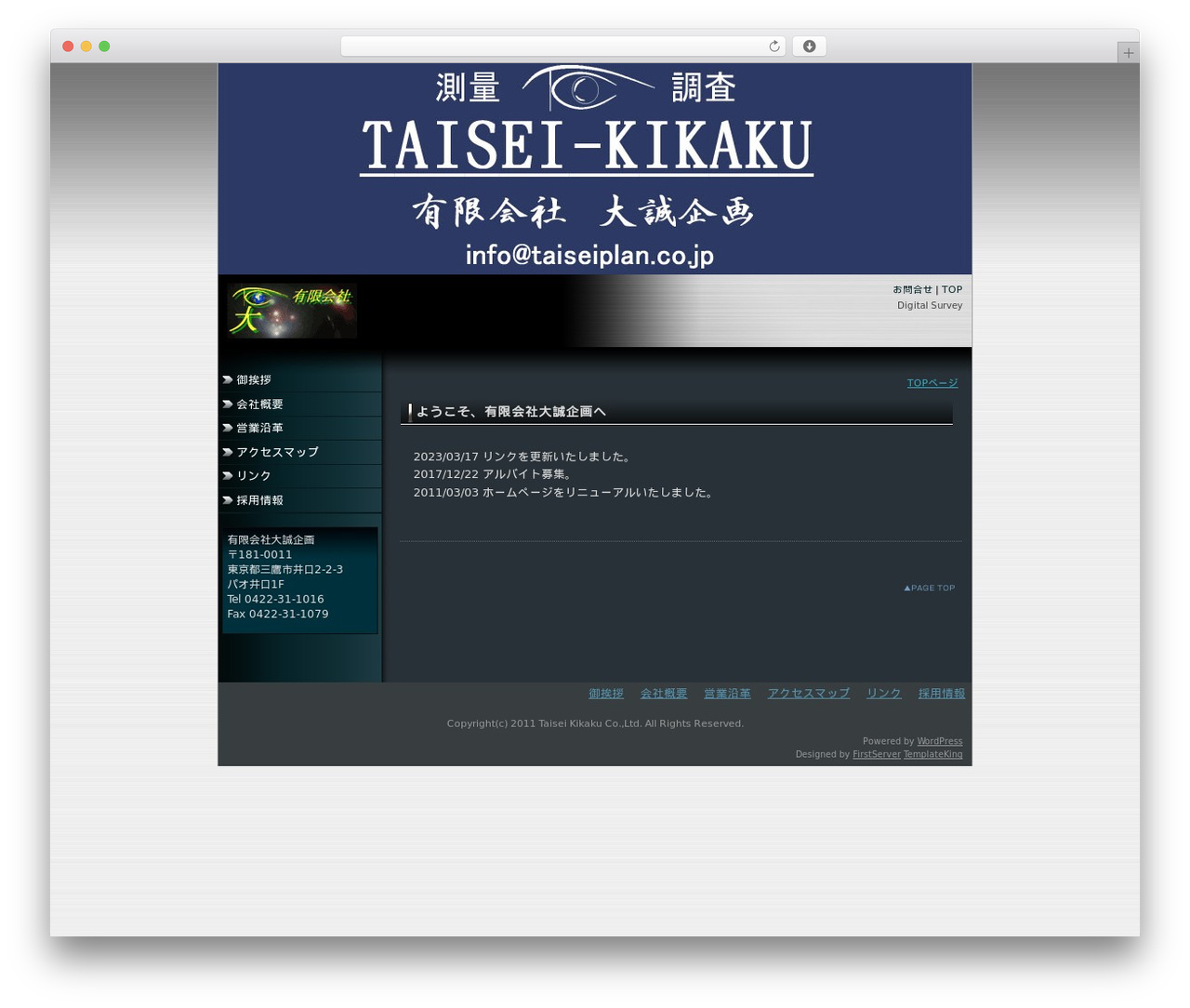Image resolution: width=1190 pixels, height=1008 pixels.
Task: Jump up using the PAGE TOP link
Action: point(930,588)
